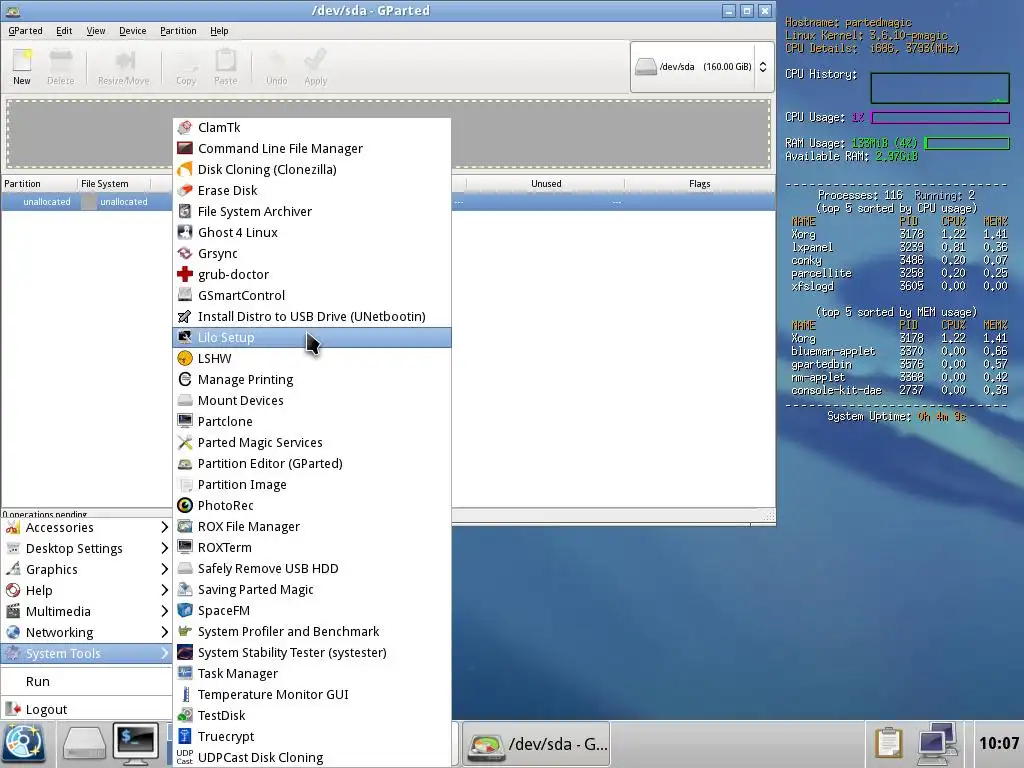Select UDPCast Disk Cloning entry
The width and height of the screenshot is (1024, 768).
312,758
